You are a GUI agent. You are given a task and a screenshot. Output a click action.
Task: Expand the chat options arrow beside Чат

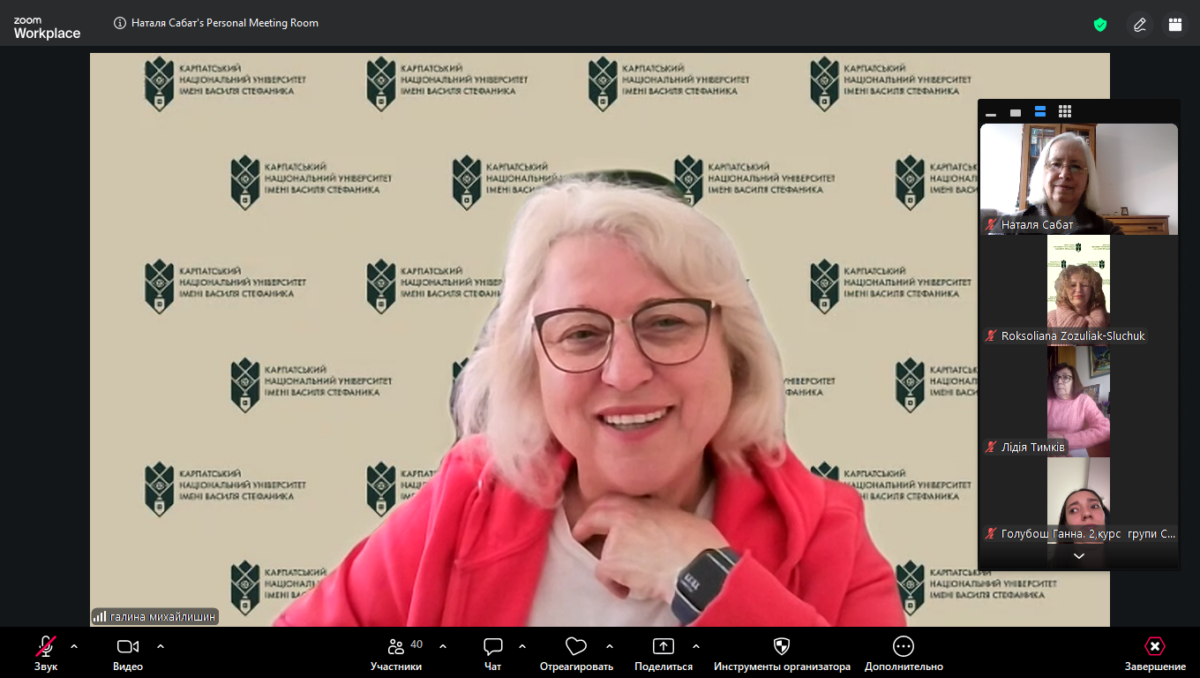[522, 646]
